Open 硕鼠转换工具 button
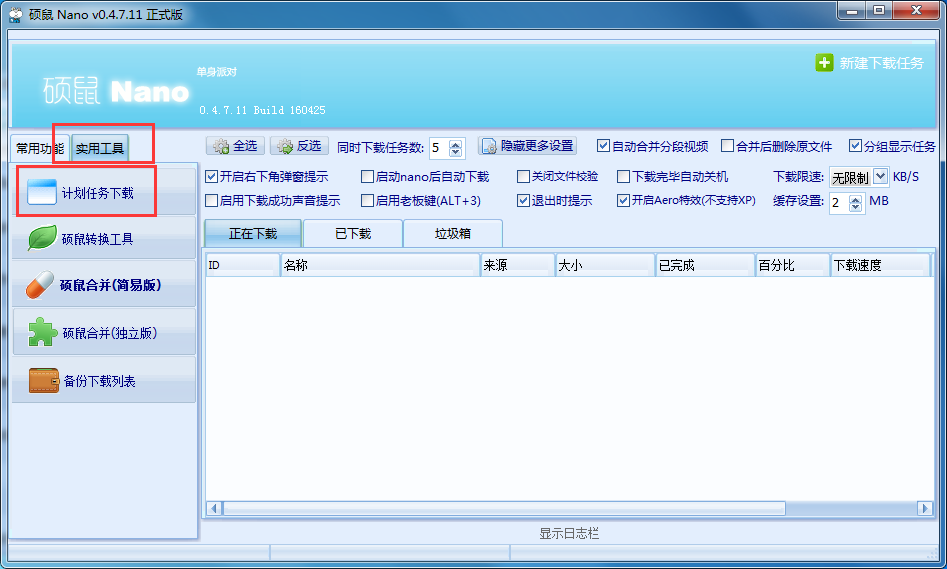The height and width of the screenshot is (569, 947). [x=104, y=238]
